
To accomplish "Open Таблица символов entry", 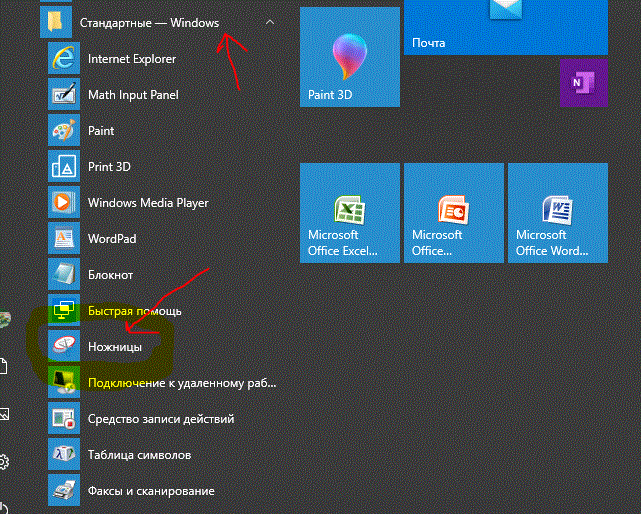I will pos(139,455).
